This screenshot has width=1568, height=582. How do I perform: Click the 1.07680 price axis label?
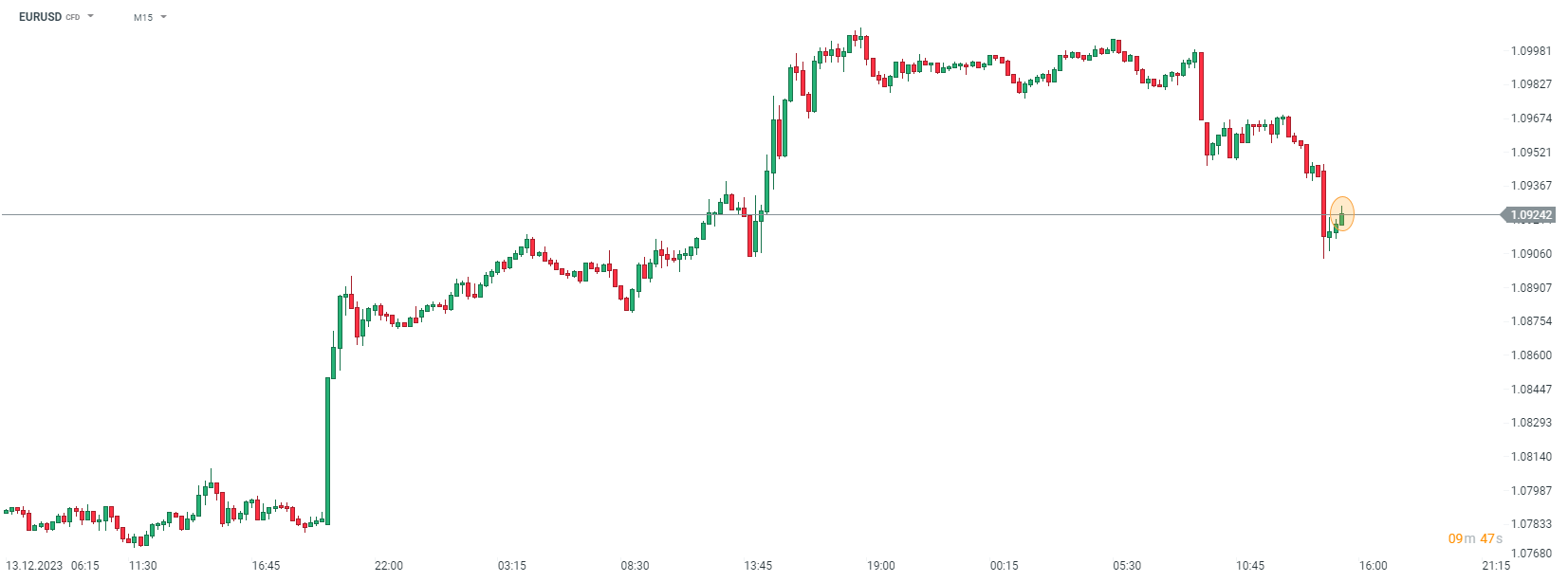pos(1531,554)
